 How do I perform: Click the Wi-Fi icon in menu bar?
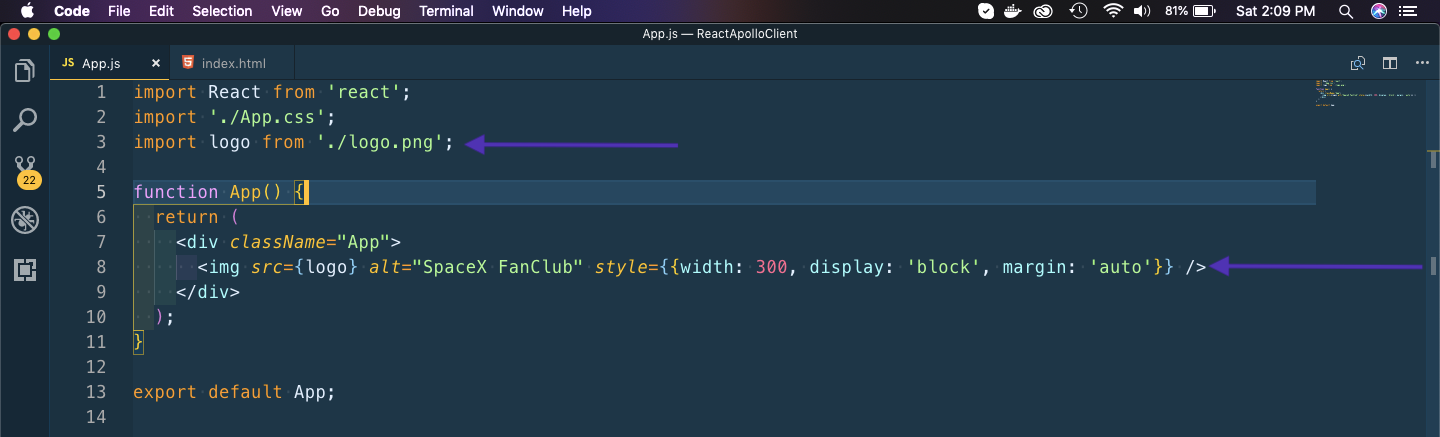point(1113,11)
